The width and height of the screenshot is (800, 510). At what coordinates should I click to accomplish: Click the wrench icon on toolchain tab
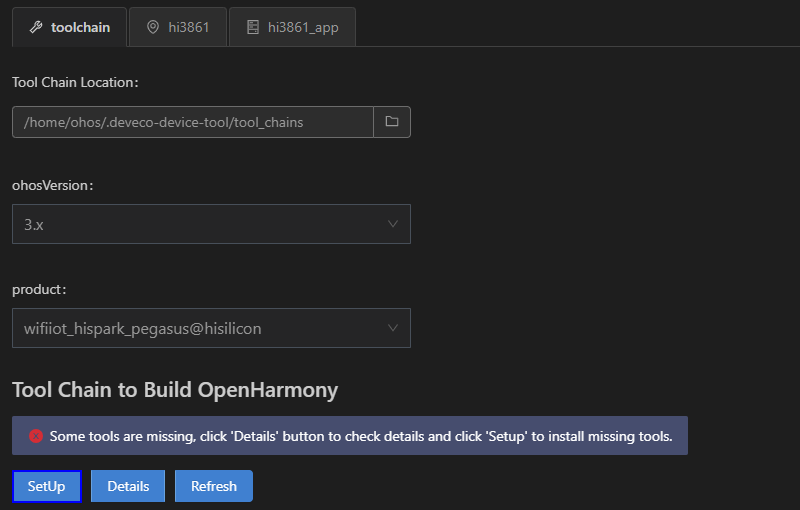click(x=36, y=27)
